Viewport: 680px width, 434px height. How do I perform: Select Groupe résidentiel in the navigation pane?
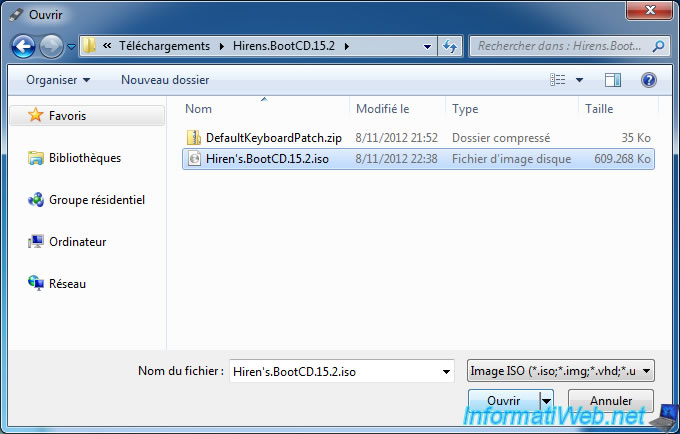[97, 200]
